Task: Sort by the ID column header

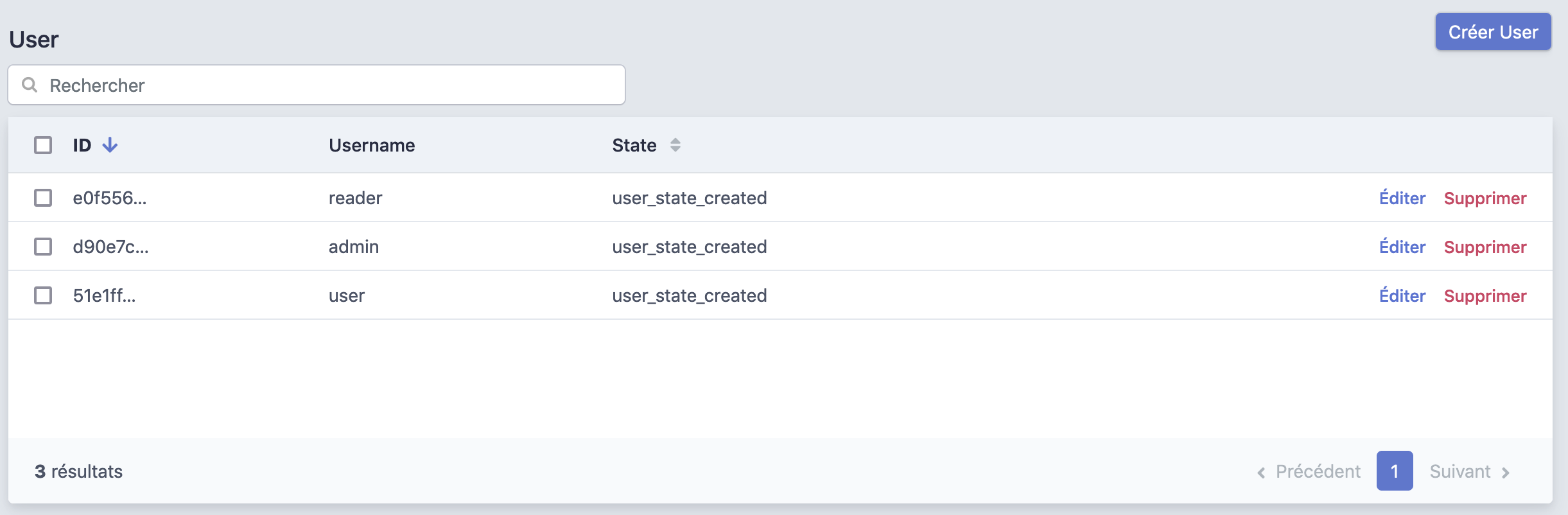Action: point(82,145)
